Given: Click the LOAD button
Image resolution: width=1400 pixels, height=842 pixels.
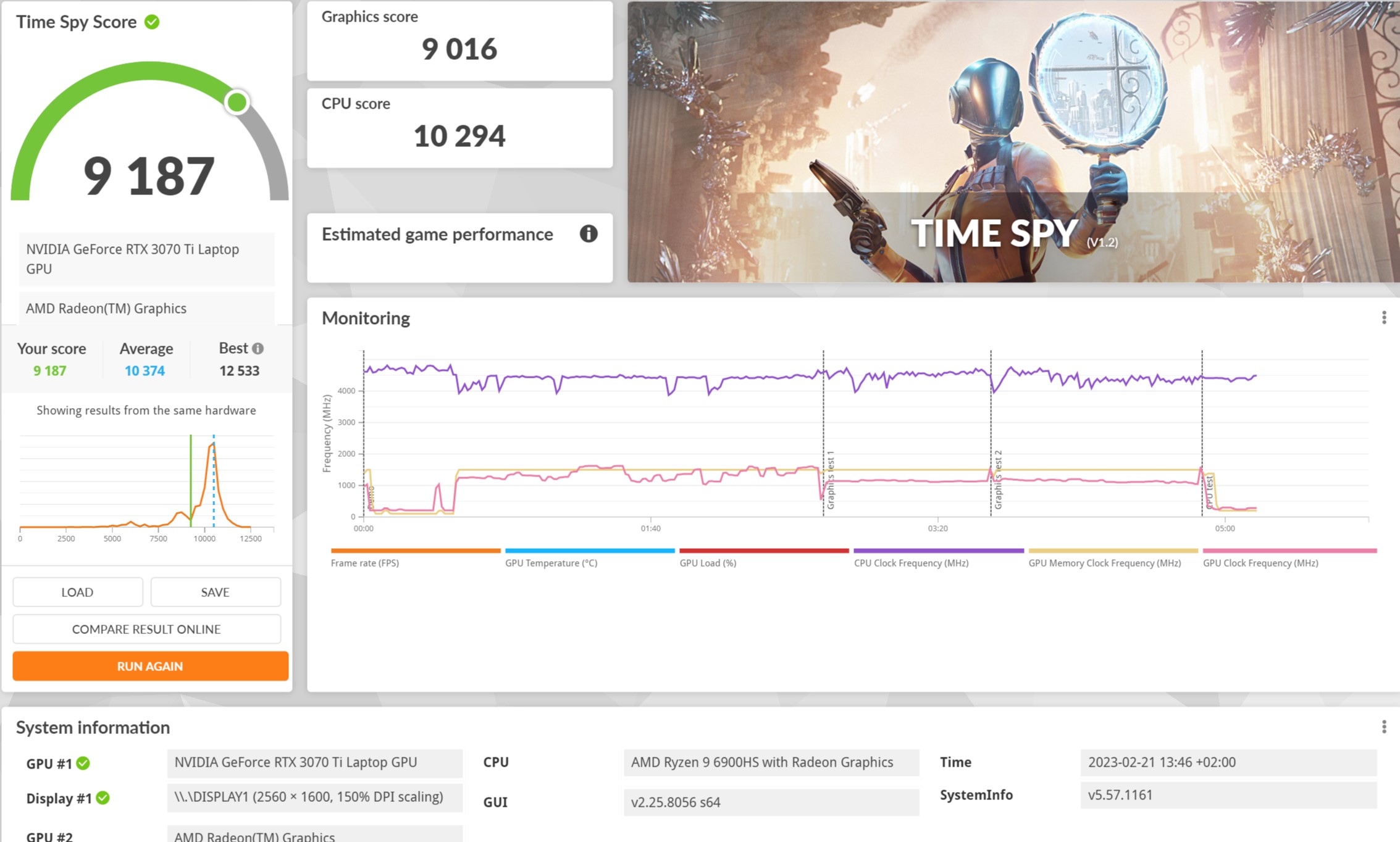Looking at the screenshot, I should (78, 592).
